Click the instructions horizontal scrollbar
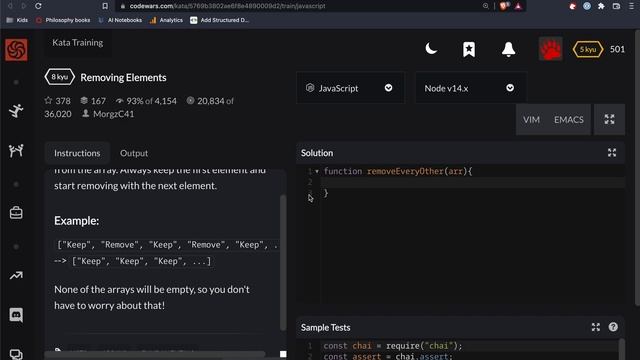The height and width of the screenshot is (360, 640). (154, 354)
